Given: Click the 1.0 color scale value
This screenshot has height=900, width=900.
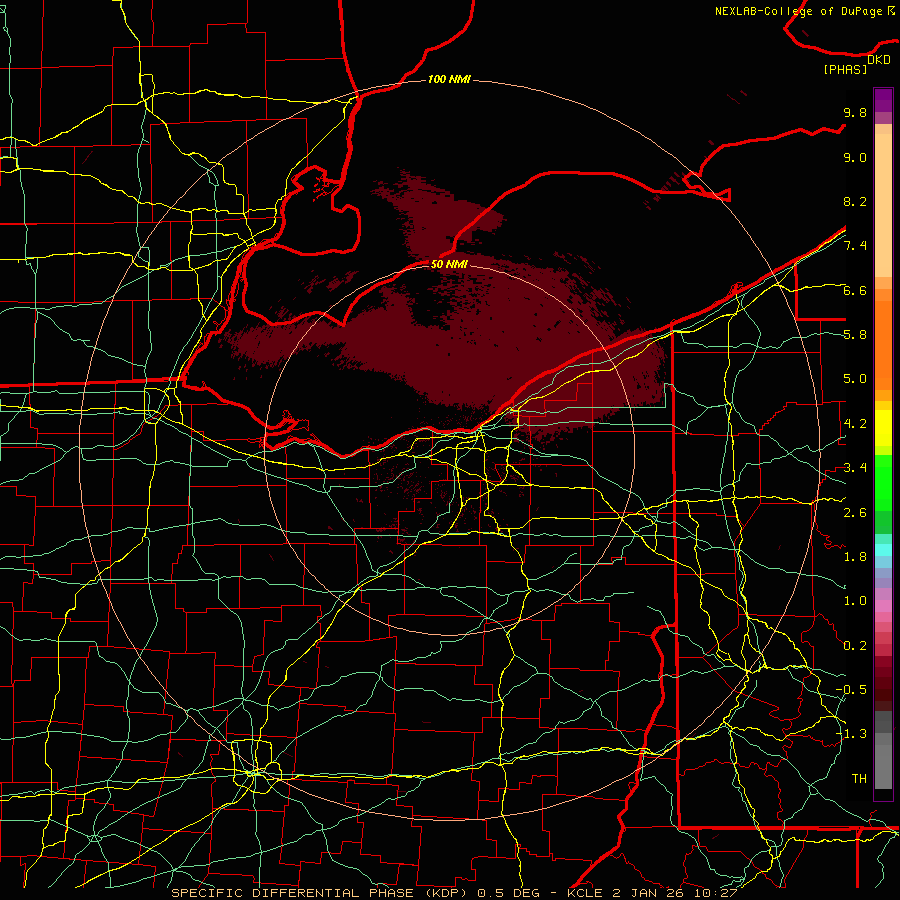Looking at the screenshot, I should click(x=855, y=601).
